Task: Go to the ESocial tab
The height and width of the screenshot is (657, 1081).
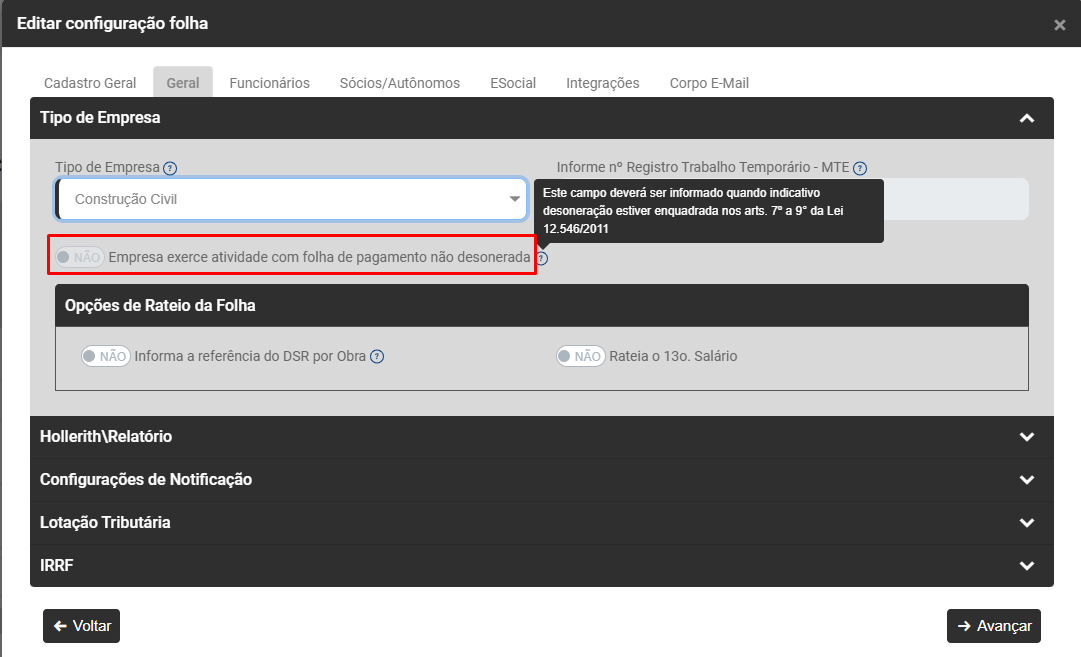Action: 512,83
